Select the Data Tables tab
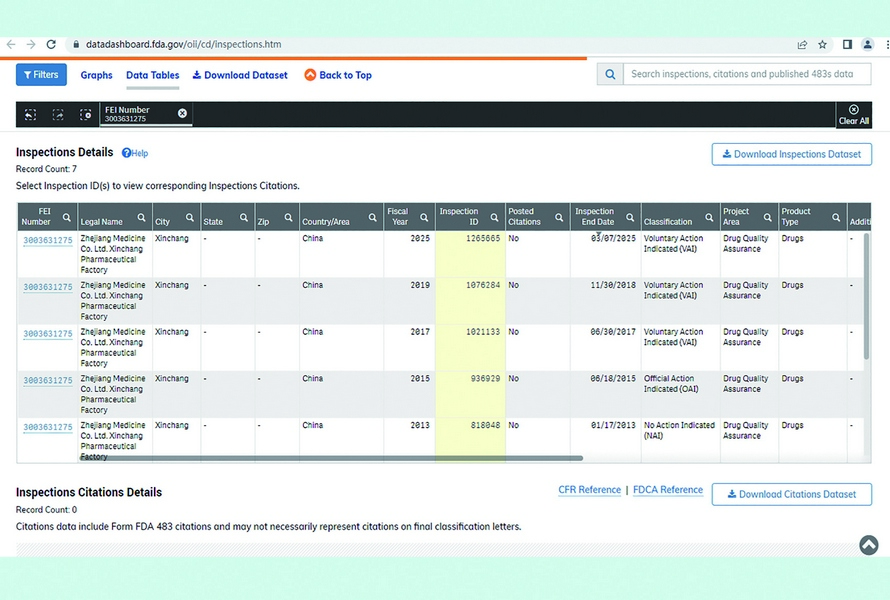The image size is (890, 600). [x=152, y=75]
